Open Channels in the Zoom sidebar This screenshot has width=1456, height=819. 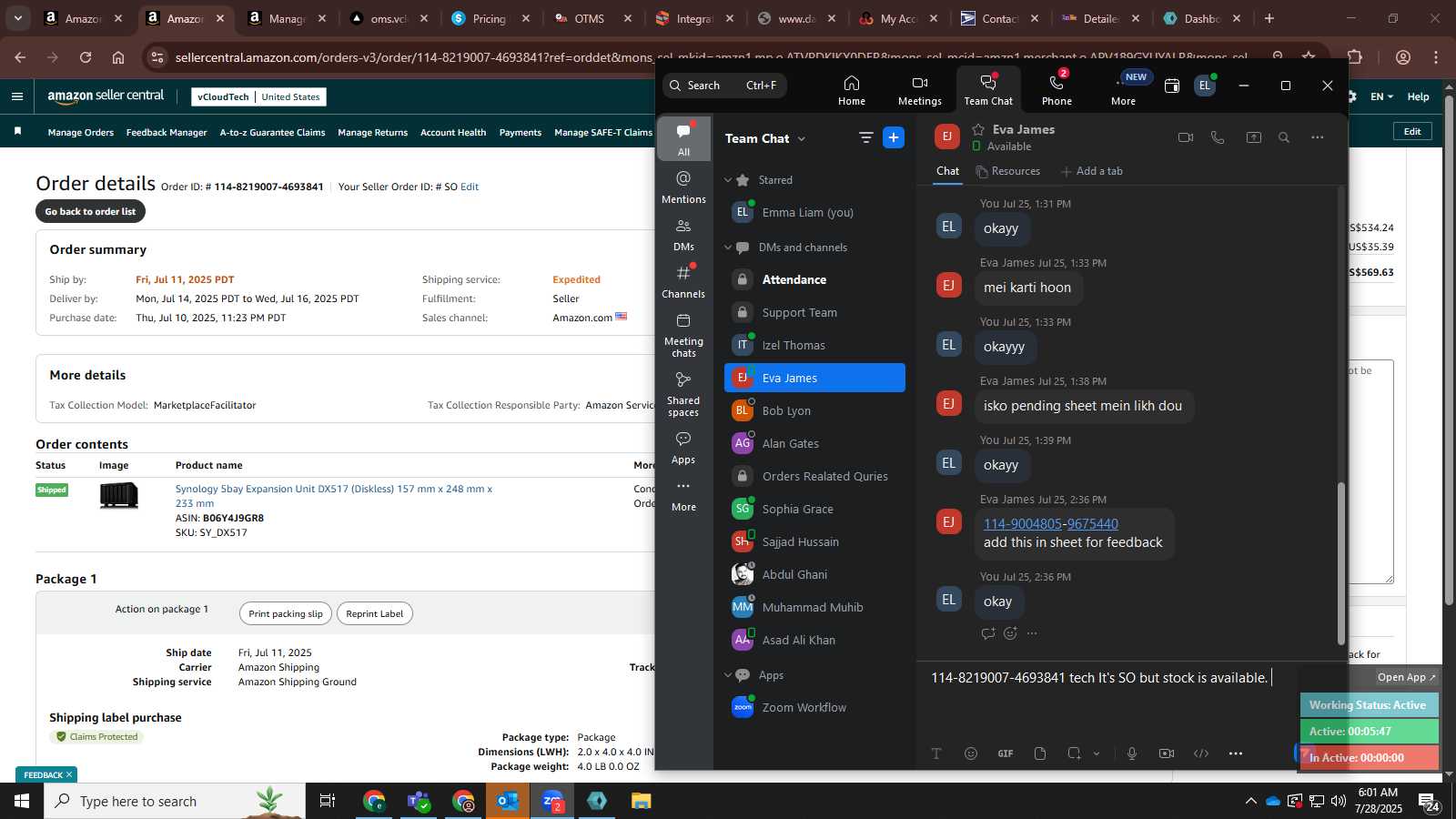coord(683,282)
